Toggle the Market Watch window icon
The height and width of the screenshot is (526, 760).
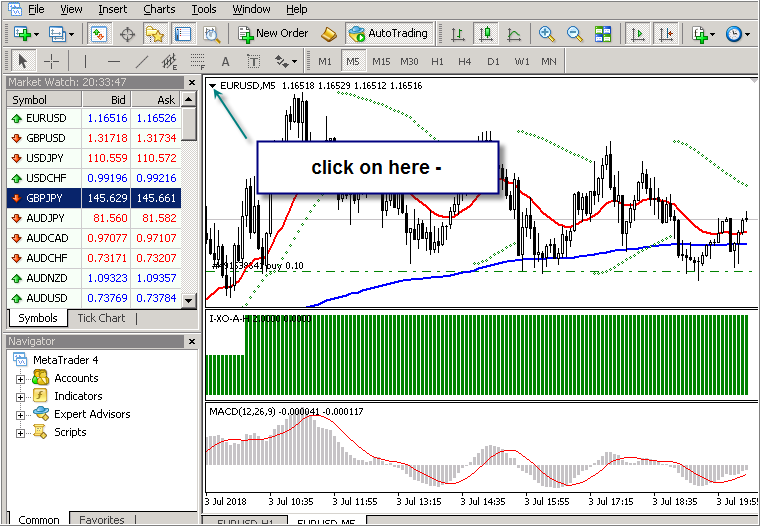pos(99,34)
